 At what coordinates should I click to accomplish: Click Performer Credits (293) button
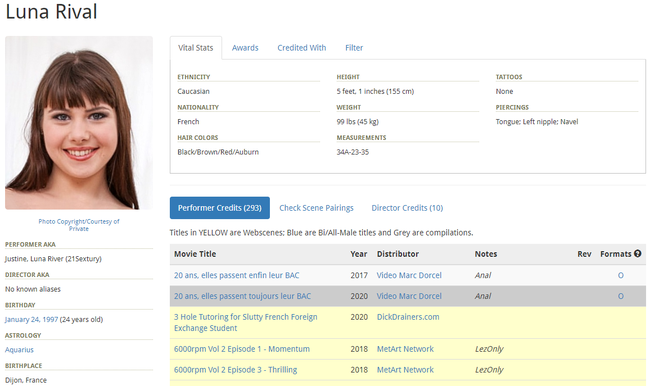coord(220,208)
